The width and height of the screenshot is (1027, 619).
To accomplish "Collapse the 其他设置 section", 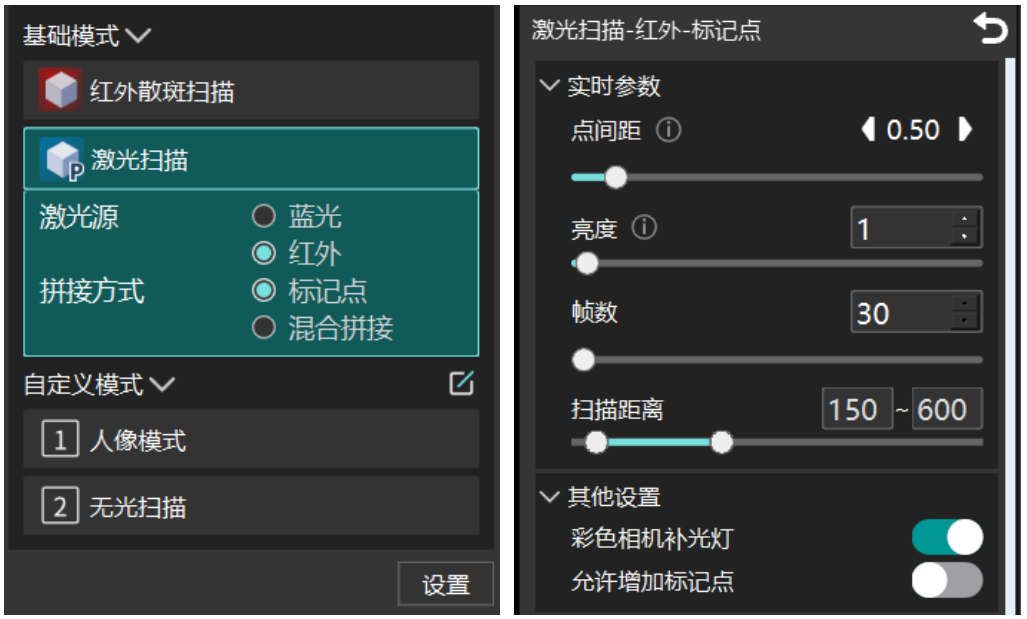I will (549, 497).
